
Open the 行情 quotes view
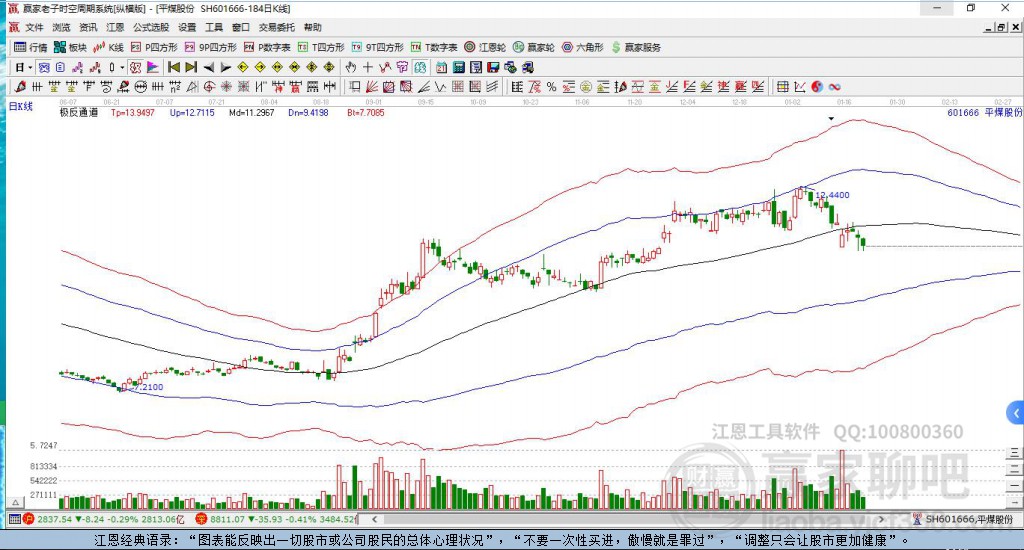[x=31, y=47]
